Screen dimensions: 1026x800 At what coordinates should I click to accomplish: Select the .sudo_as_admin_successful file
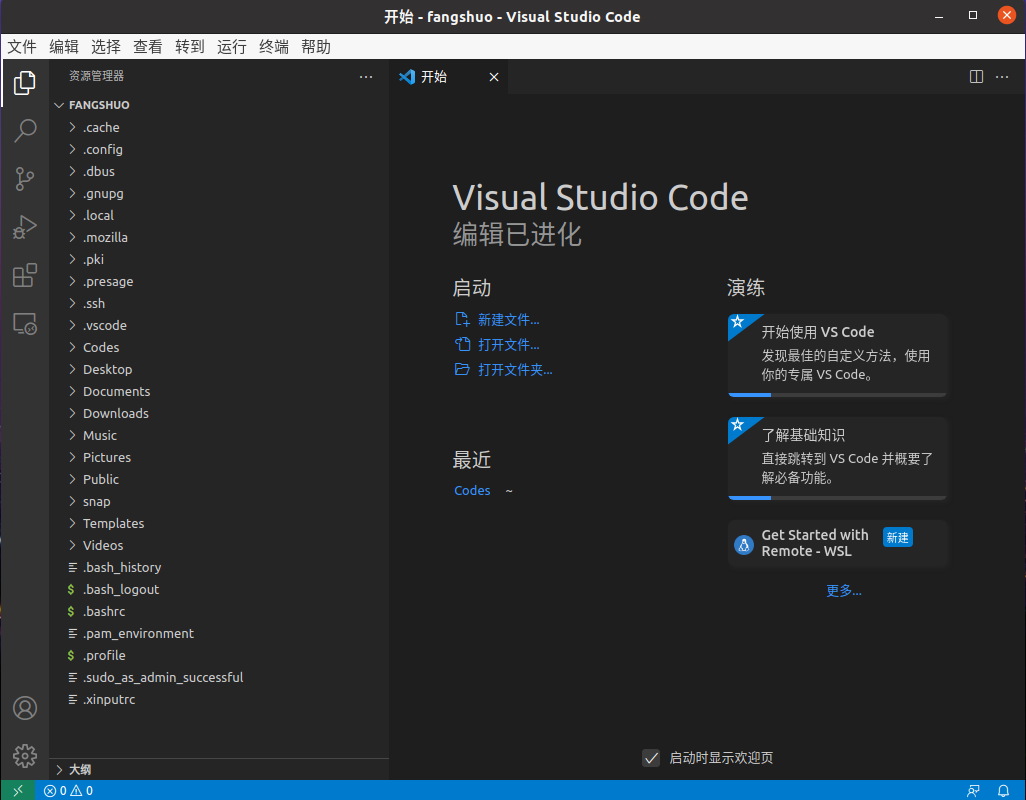[x=219, y=678]
